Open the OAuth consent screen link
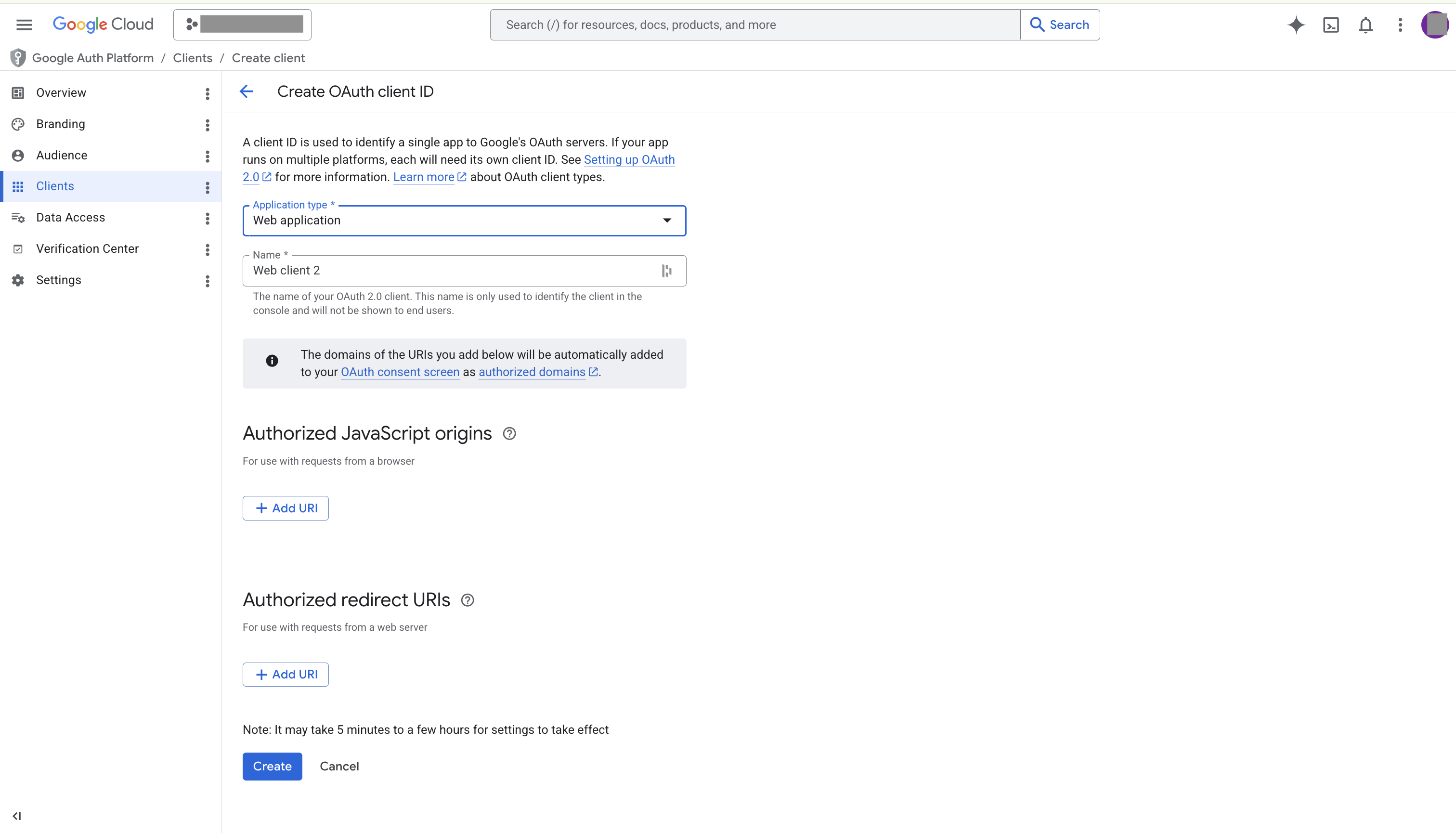This screenshot has height=833, width=1456. (400, 372)
